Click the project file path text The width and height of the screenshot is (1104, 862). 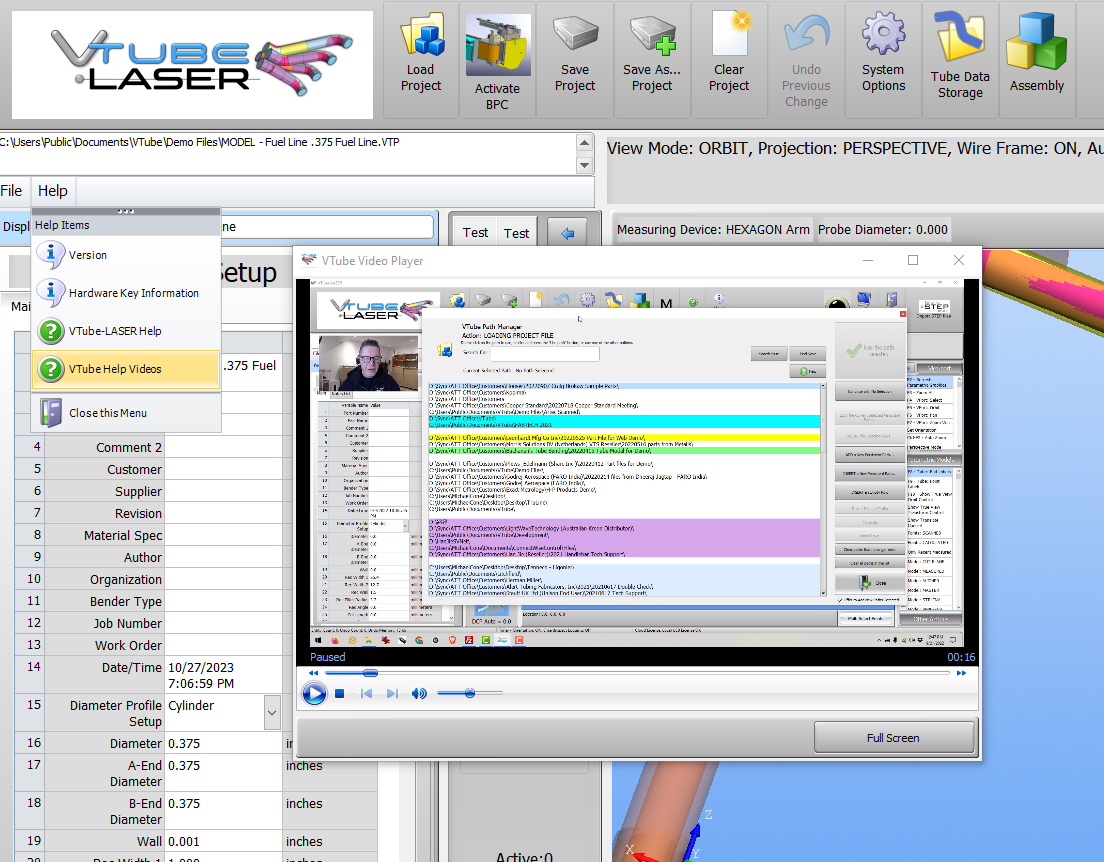pyautogui.click(x=200, y=142)
